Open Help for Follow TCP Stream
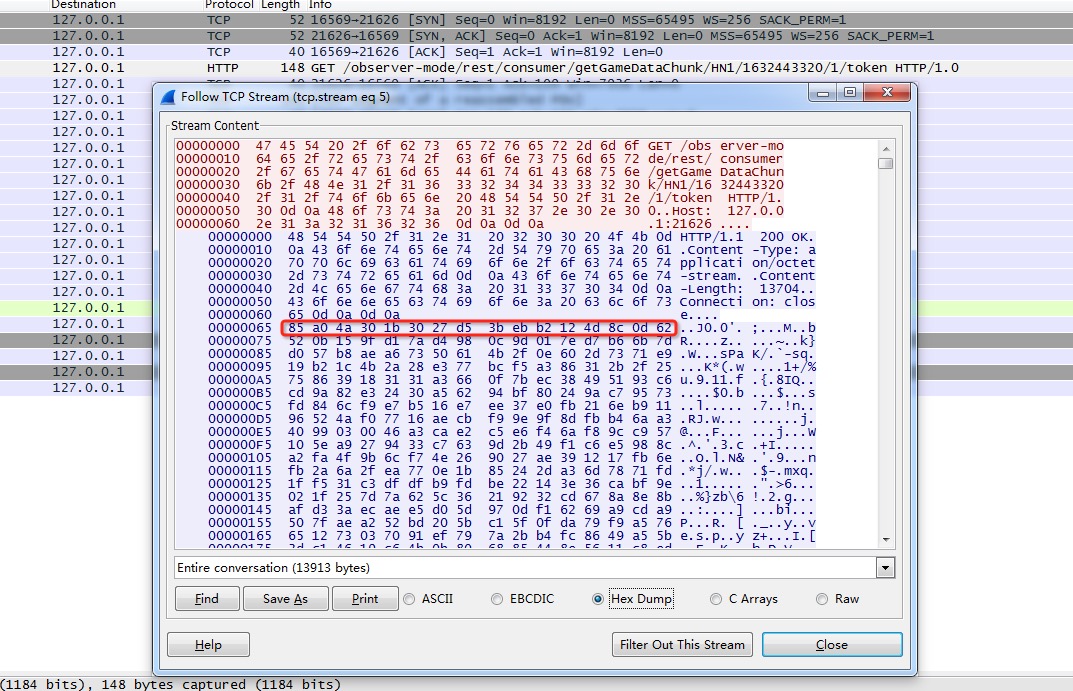1073x691 pixels. click(208, 644)
